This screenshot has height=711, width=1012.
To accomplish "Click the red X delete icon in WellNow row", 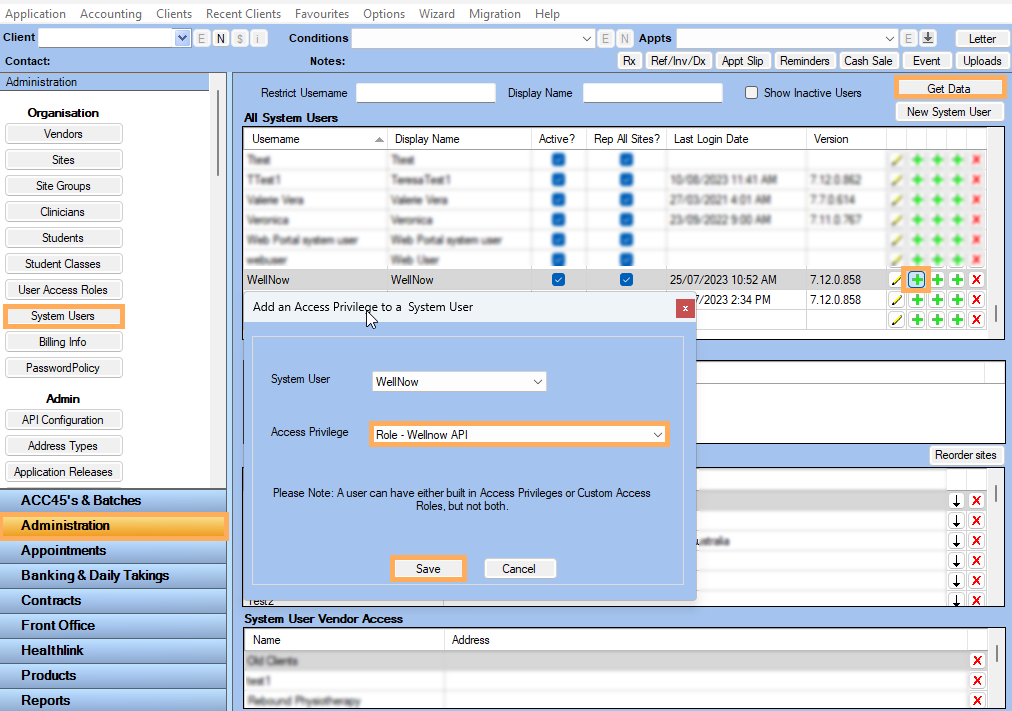I will [976, 280].
